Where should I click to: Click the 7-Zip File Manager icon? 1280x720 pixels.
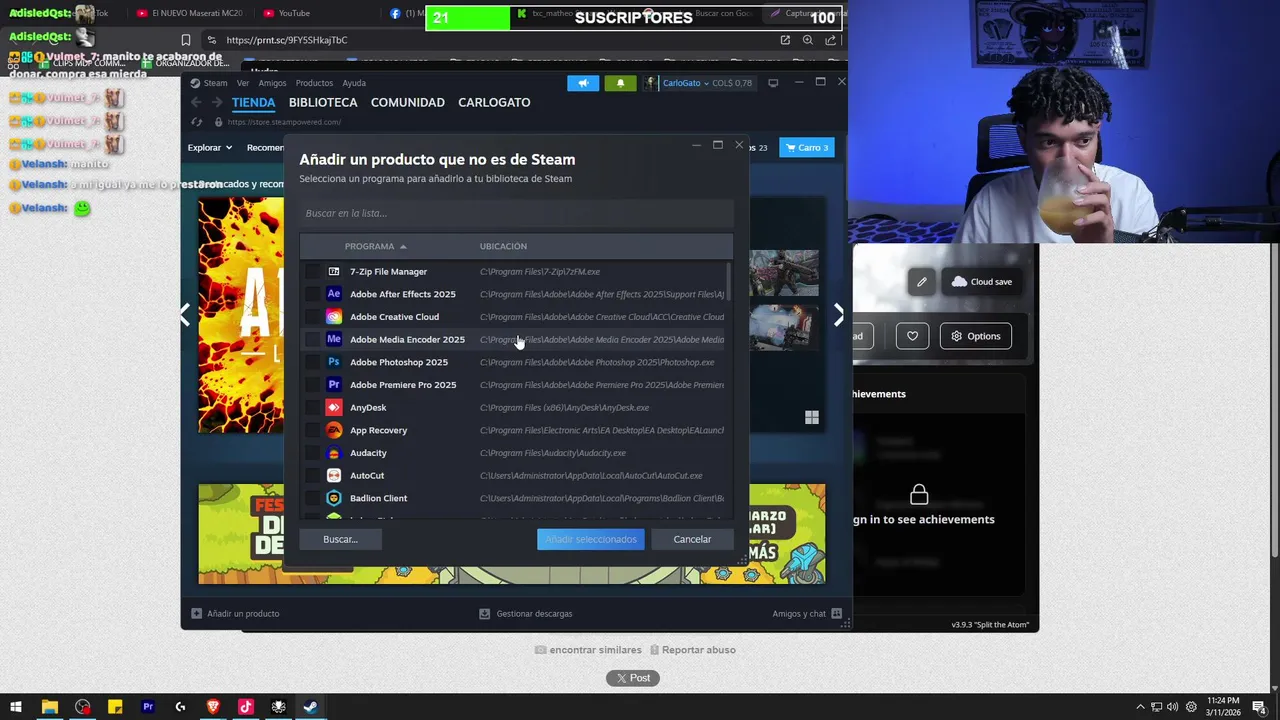coord(334,272)
